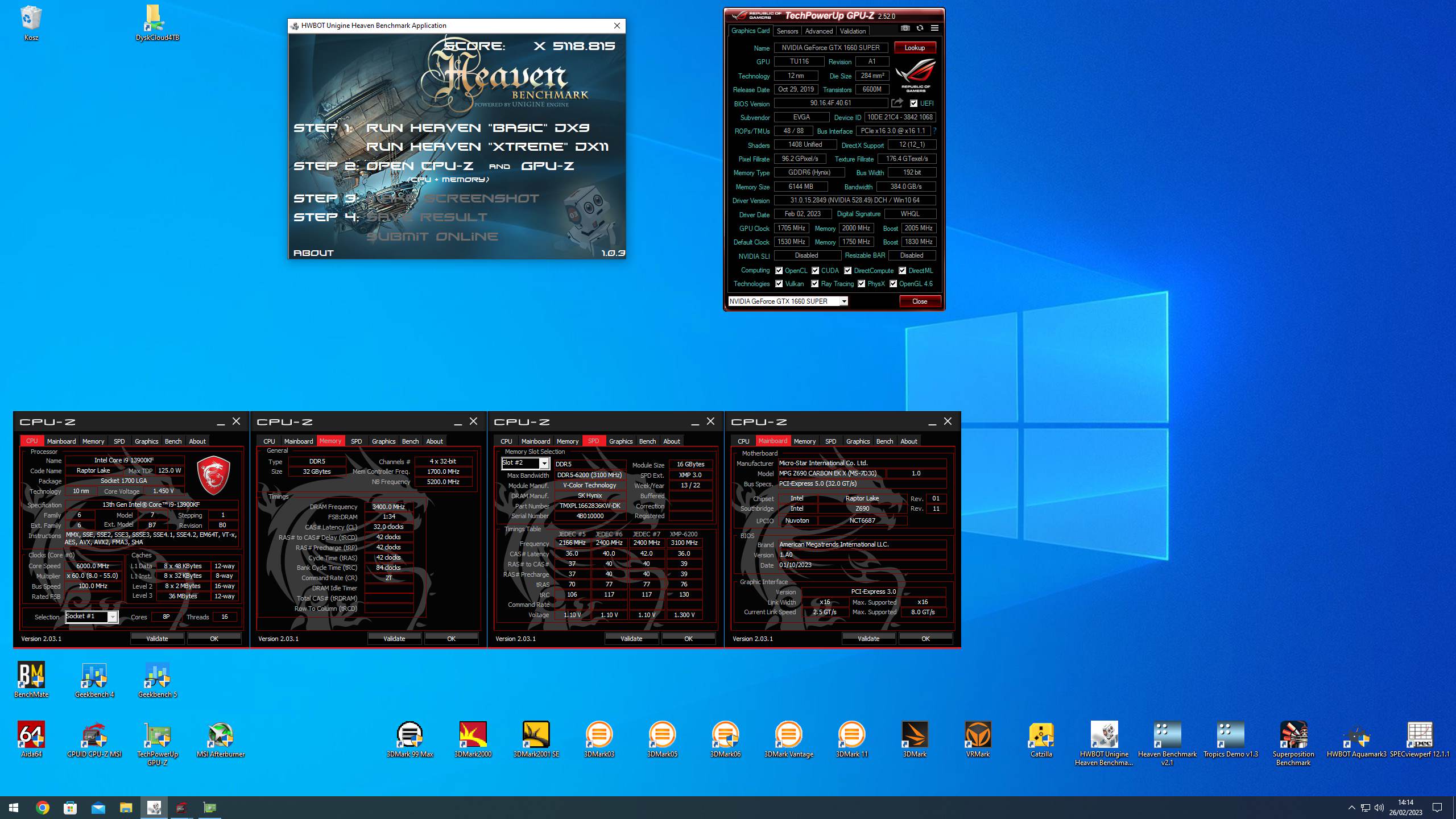Toggle the UEFI checkbox in GPU-Z
This screenshot has height=819, width=1456.
pyautogui.click(x=913, y=104)
